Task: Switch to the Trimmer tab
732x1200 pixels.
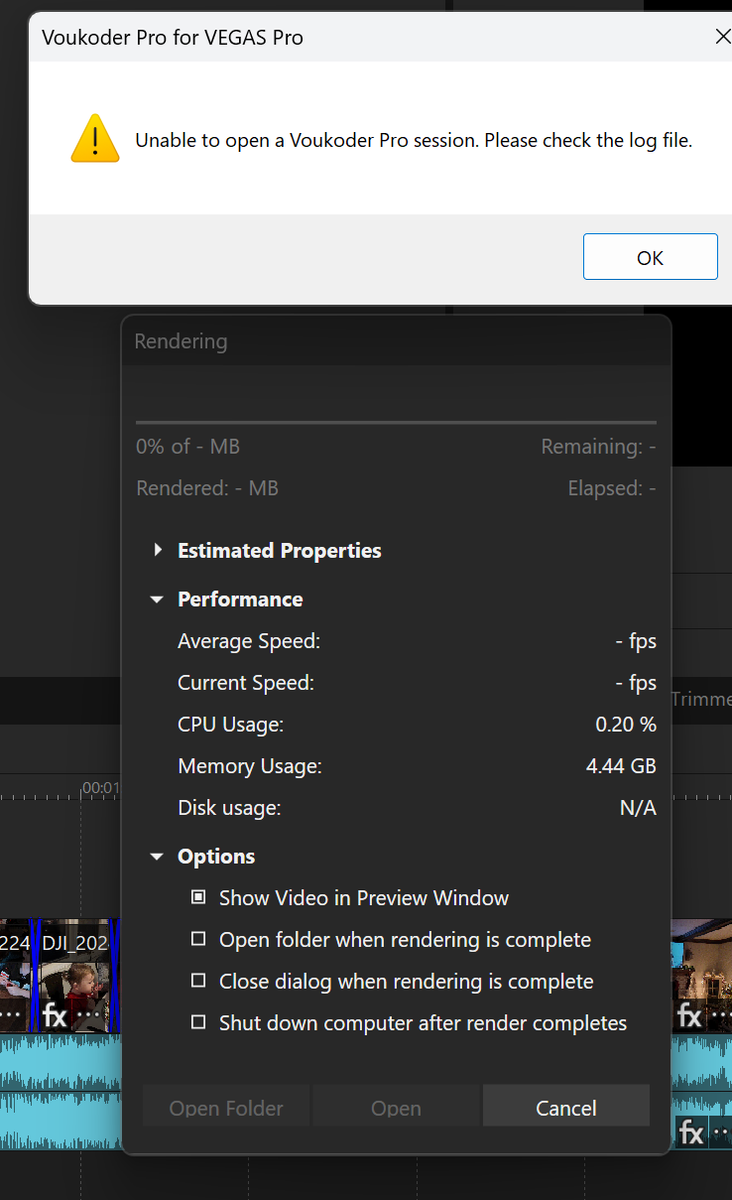Action: [701, 699]
